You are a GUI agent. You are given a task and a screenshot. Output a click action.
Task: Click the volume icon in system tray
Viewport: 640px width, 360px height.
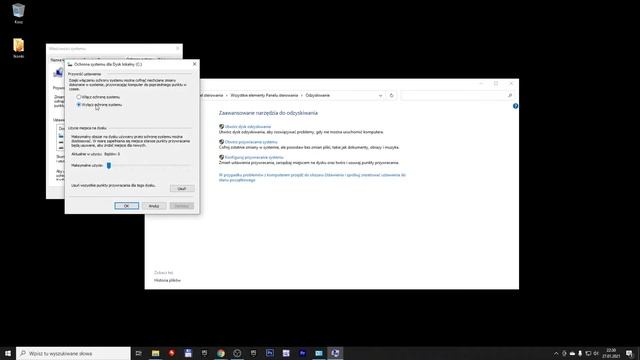click(596, 353)
